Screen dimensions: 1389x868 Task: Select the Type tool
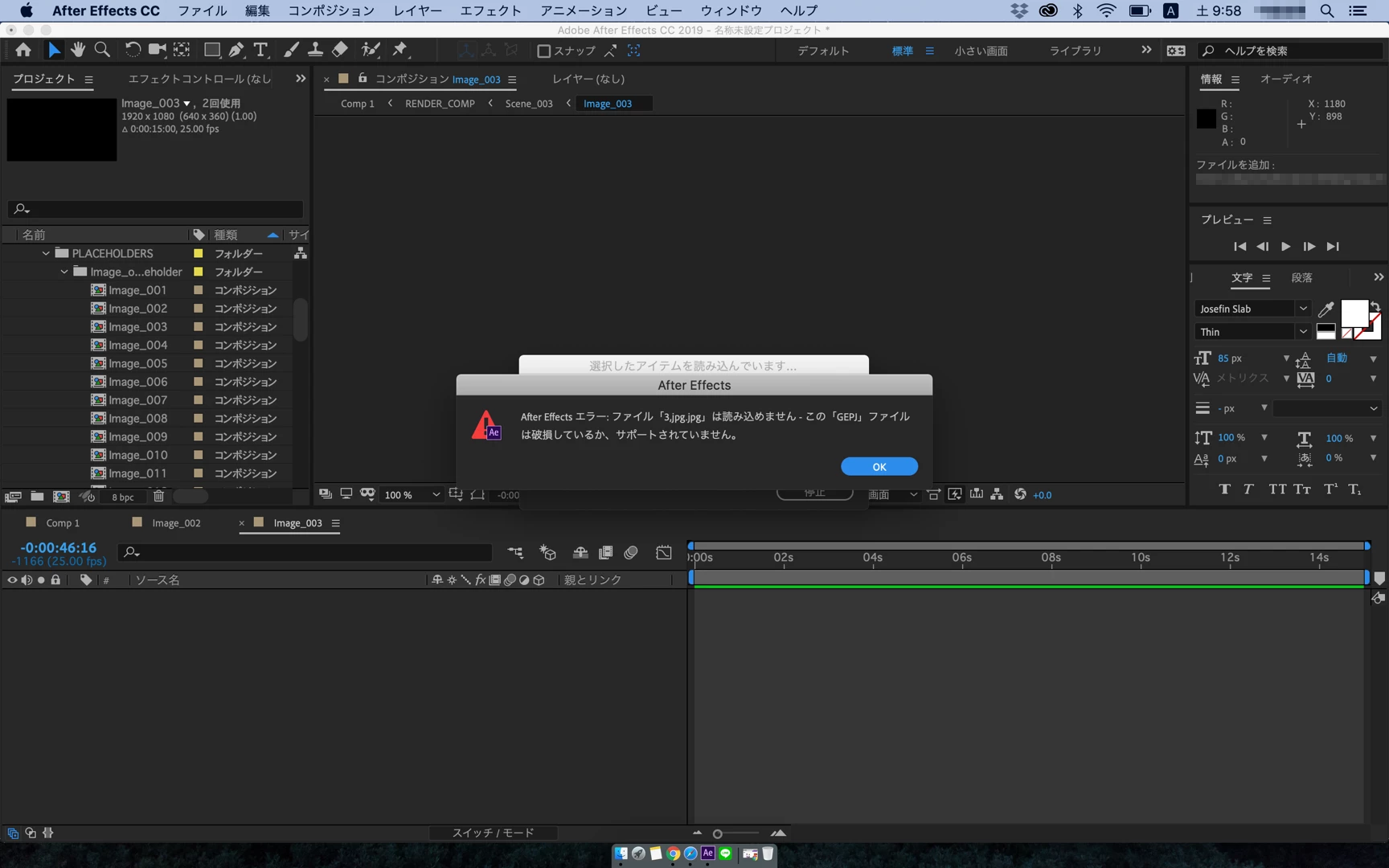[x=260, y=50]
